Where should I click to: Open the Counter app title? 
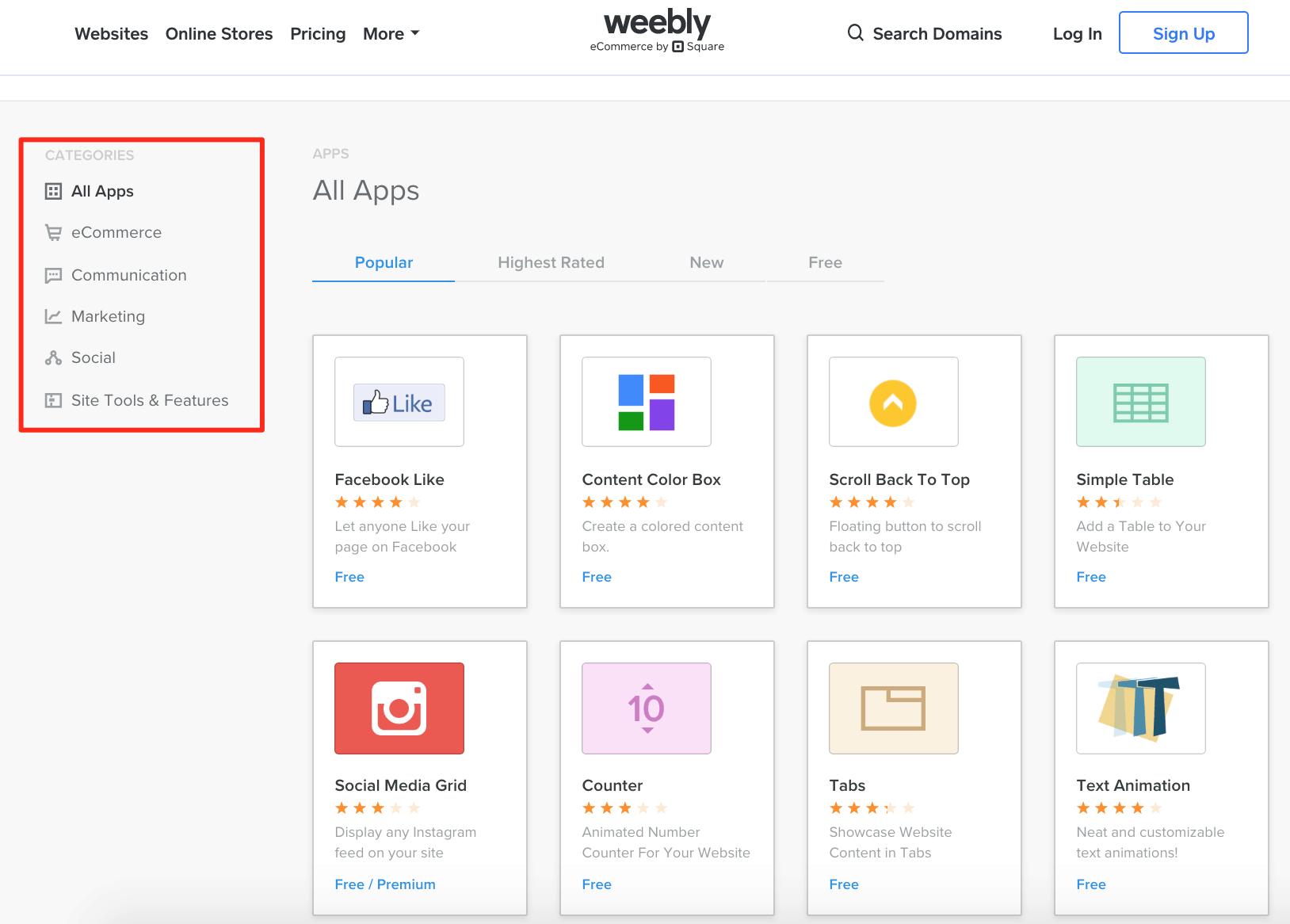tap(612, 785)
